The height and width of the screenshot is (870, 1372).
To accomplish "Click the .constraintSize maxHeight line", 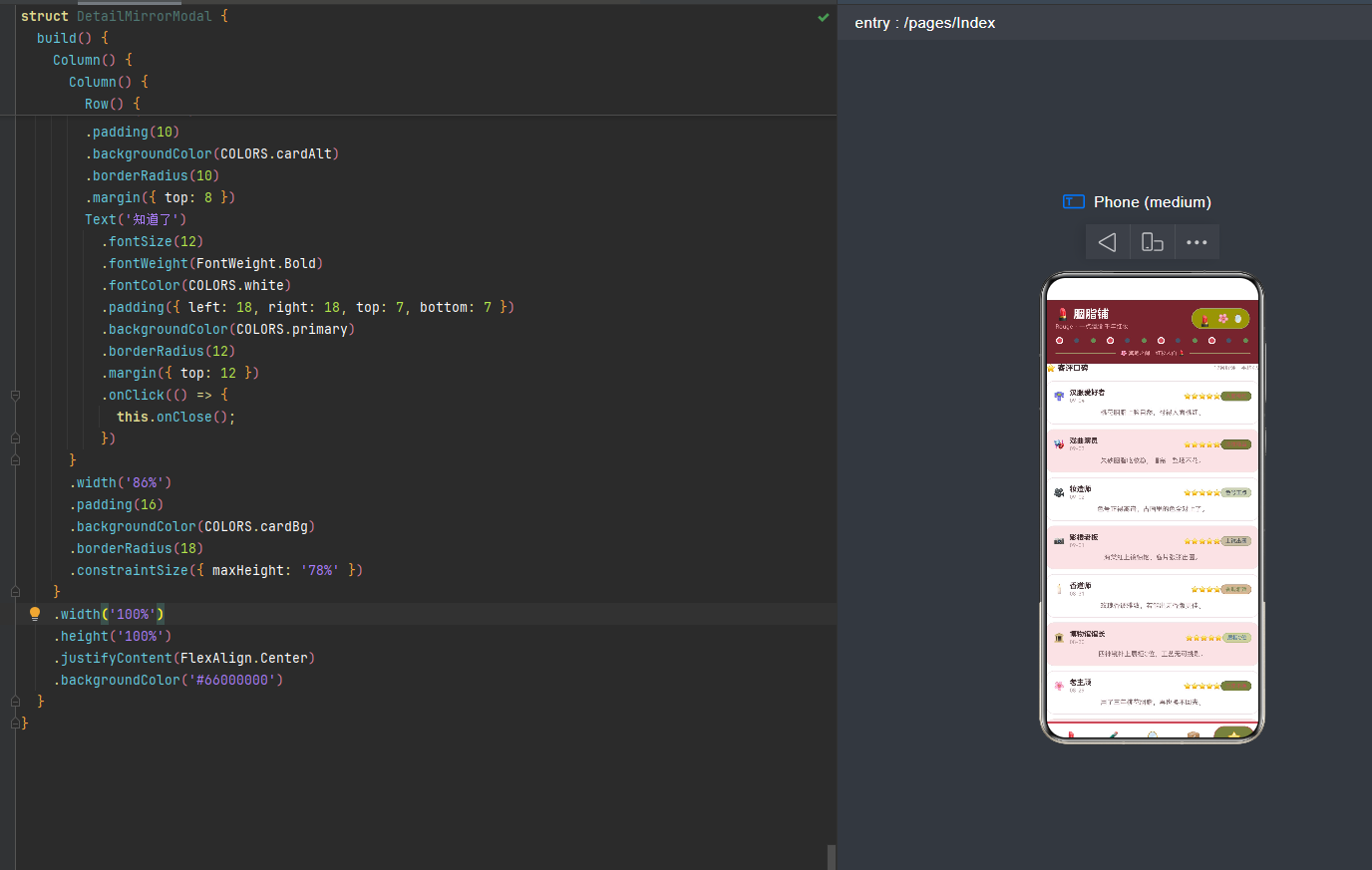I will 216,570.
